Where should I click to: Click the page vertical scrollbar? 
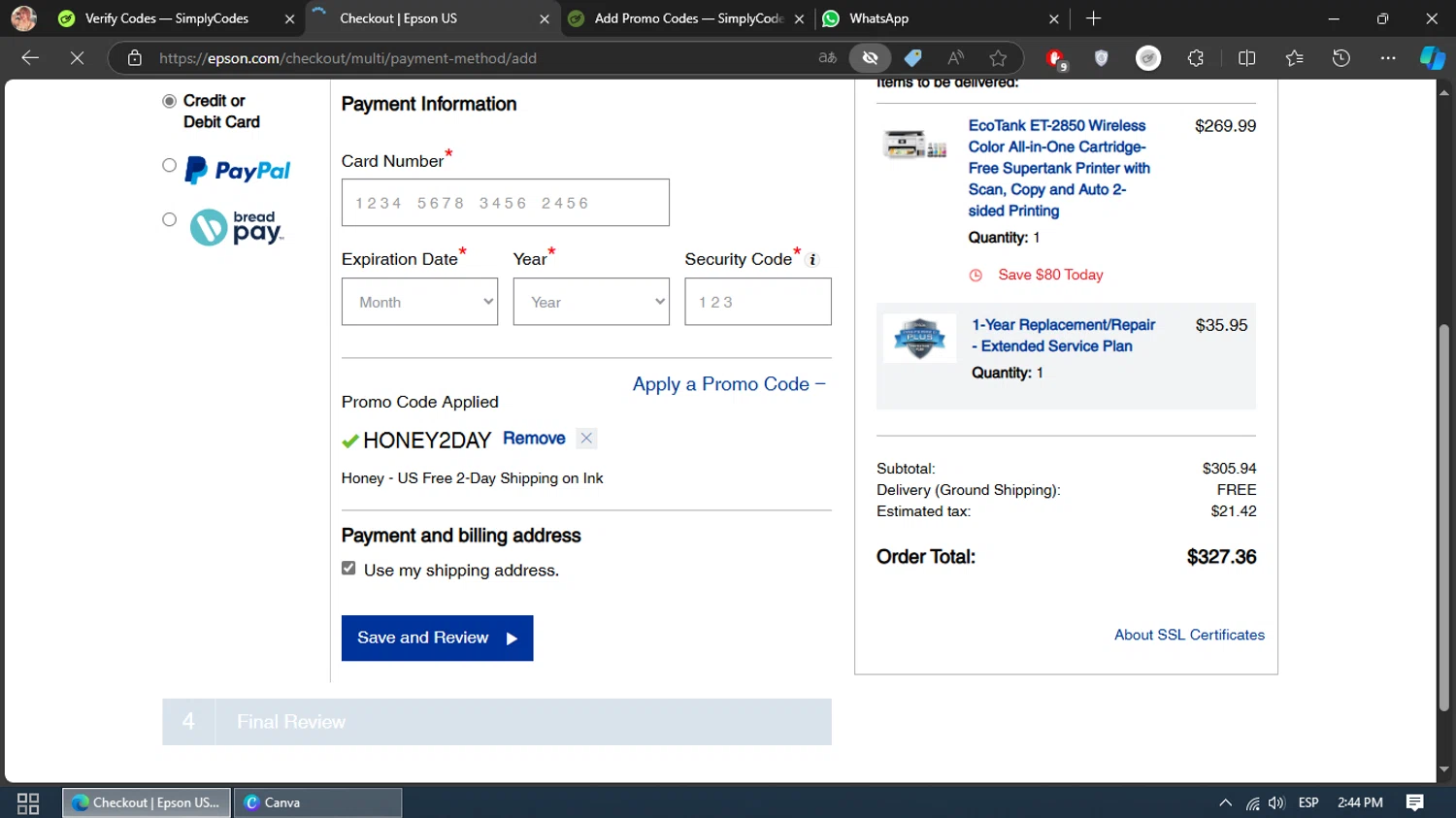(x=1444, y=517)
